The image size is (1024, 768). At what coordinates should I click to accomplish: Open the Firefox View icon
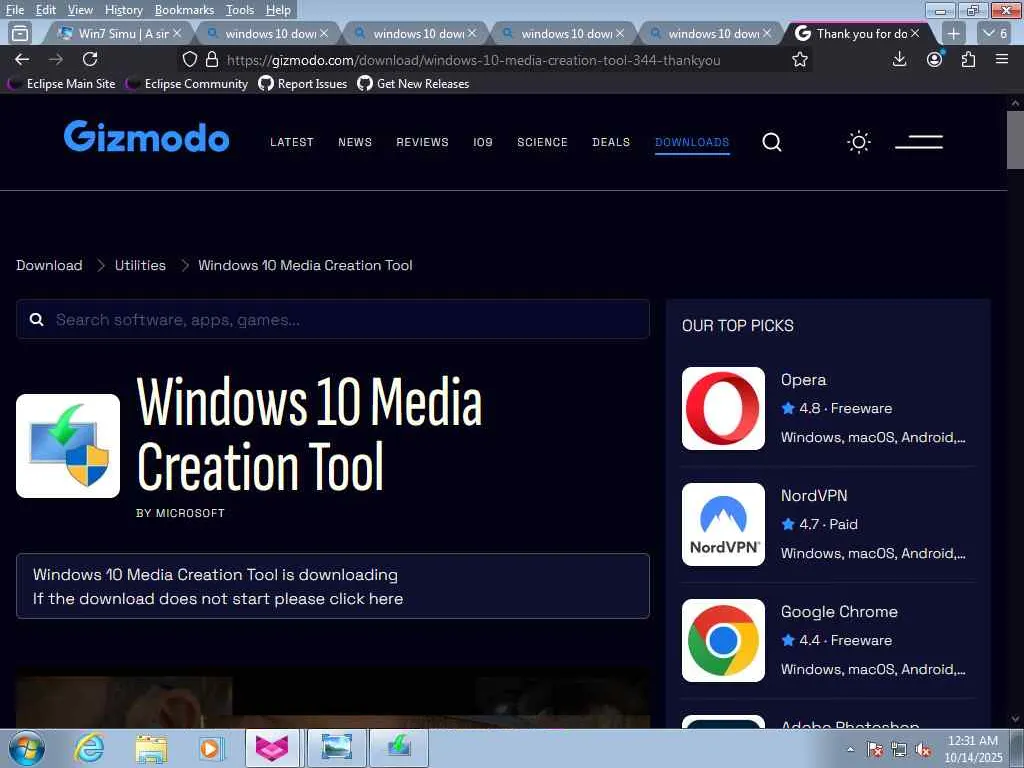coord(20,33)
